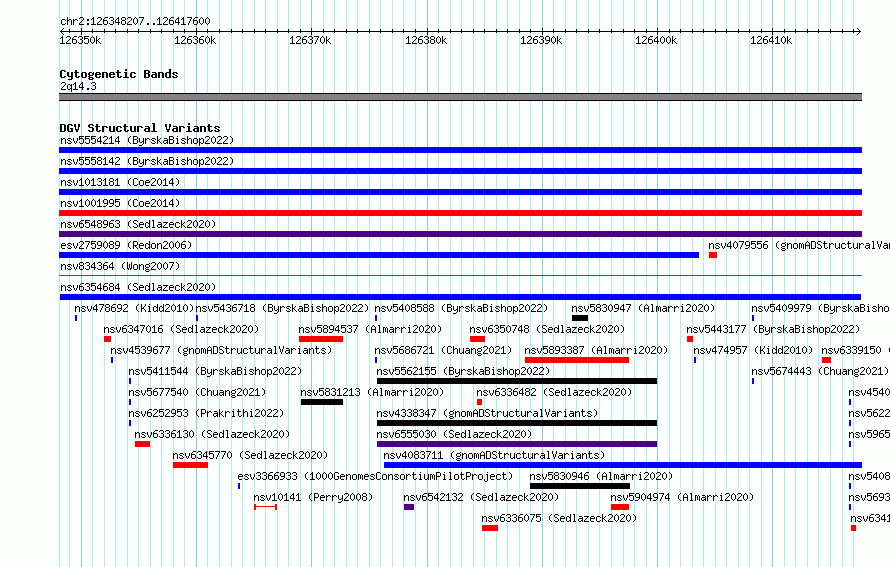Open the nsv5443177 (ByrskaBishop2022) label
890x567 pixels.
point(773,329)
